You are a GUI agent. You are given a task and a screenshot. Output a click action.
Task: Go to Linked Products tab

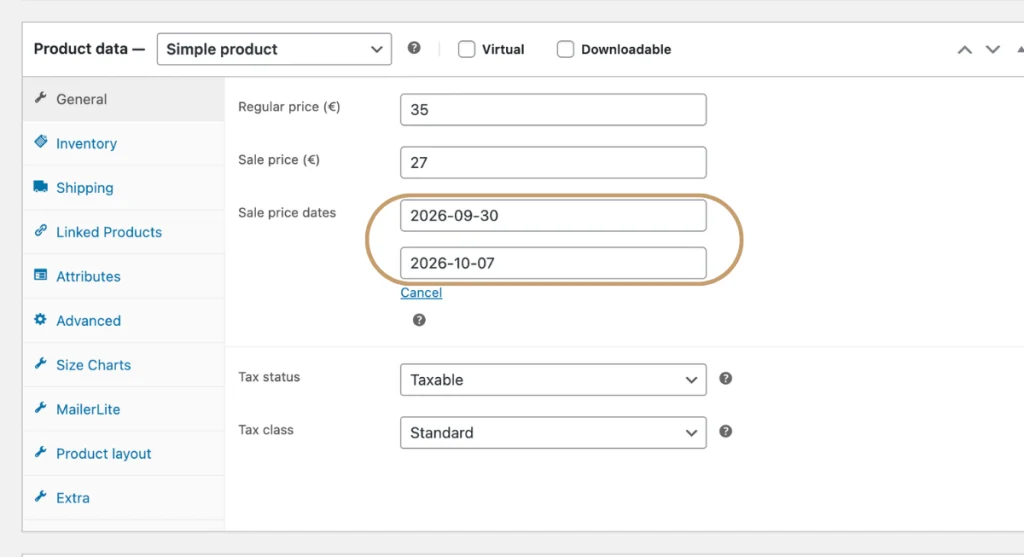[123, 232]
